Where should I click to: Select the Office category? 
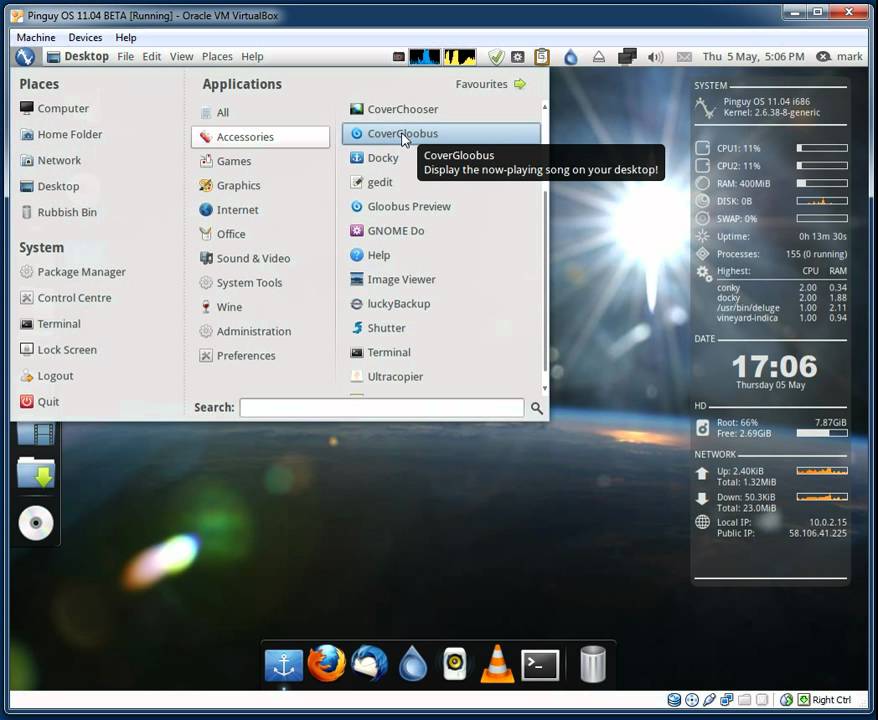260,234
